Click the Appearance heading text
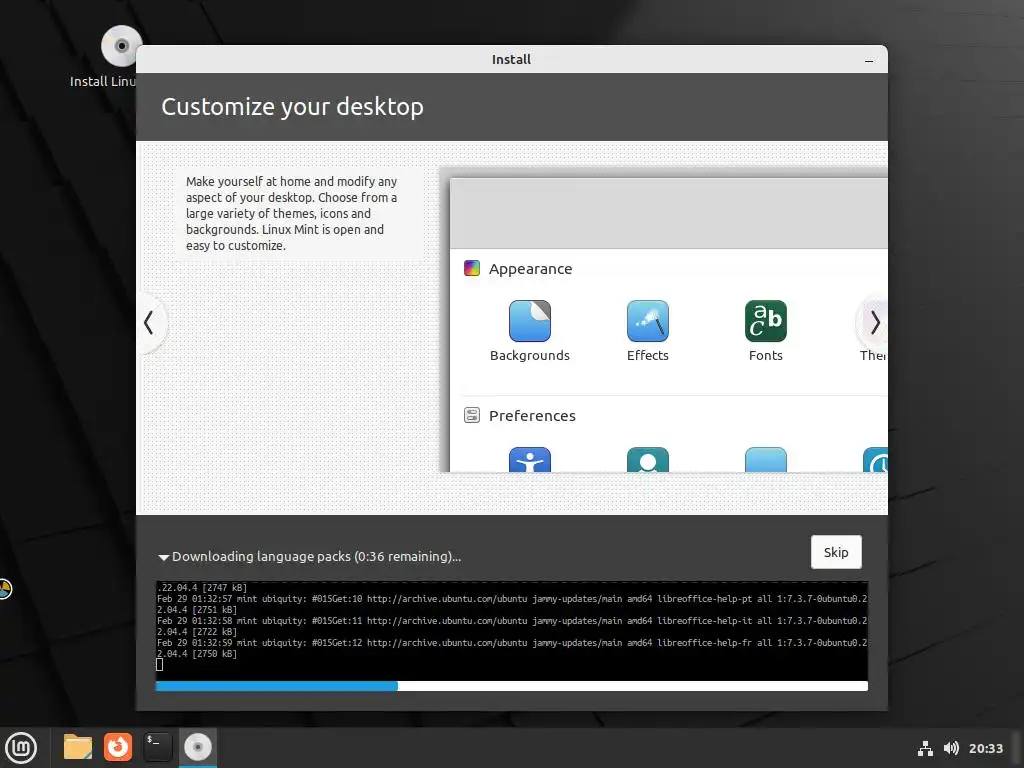The height and width of the screenshot is (768, 1024). tap(530, 269)
